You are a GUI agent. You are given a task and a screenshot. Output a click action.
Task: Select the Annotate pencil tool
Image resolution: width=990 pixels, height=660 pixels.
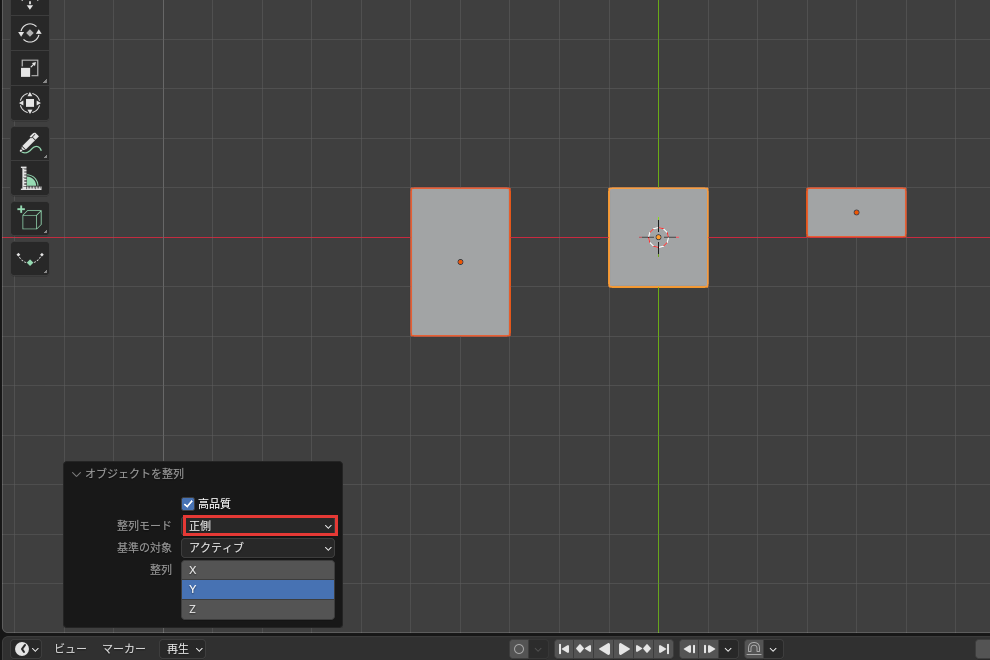[30, 144]
